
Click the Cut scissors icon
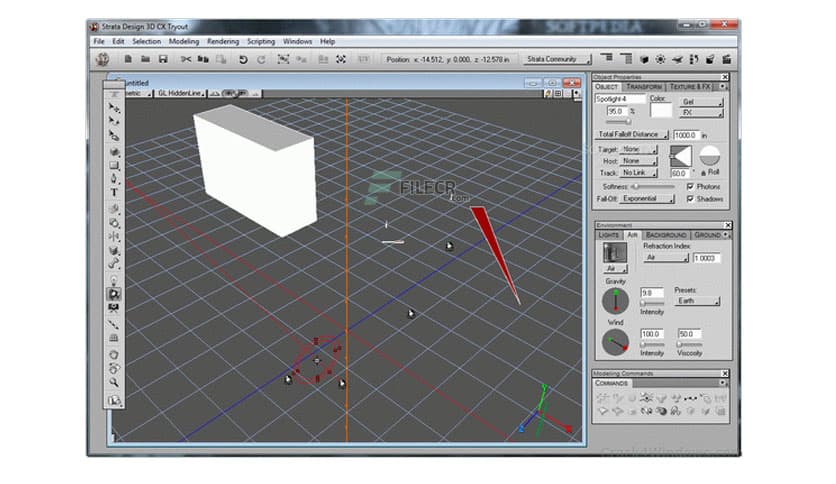(x=186, y=59)
